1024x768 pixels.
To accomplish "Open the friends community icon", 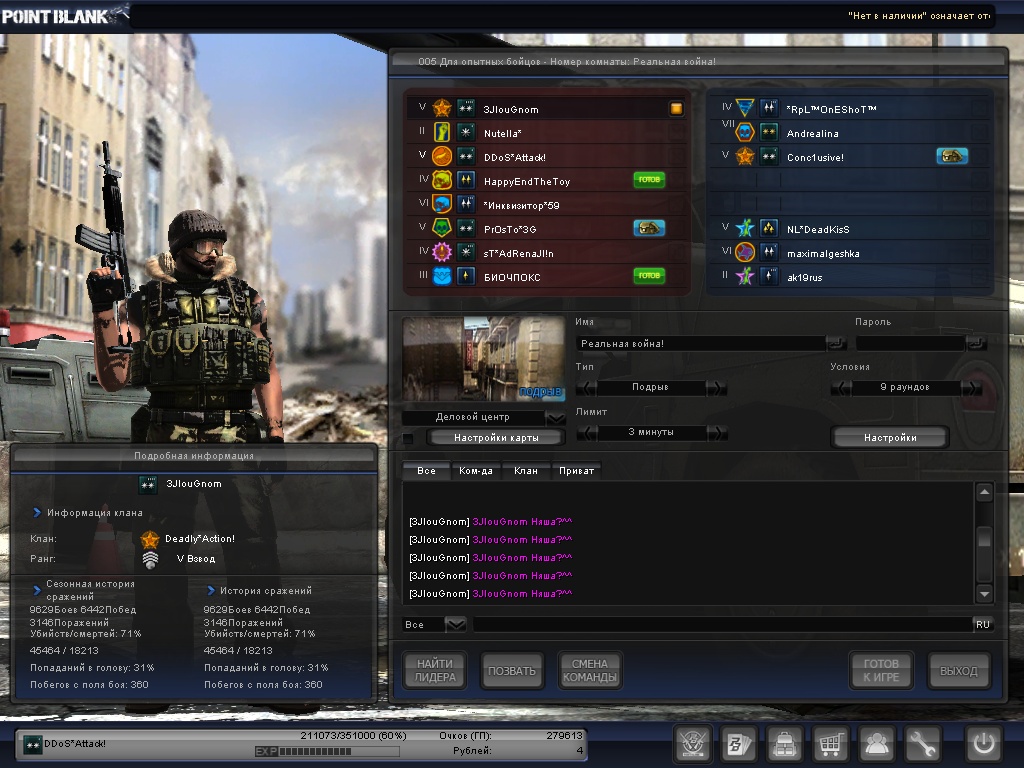I will coord(878,744).
